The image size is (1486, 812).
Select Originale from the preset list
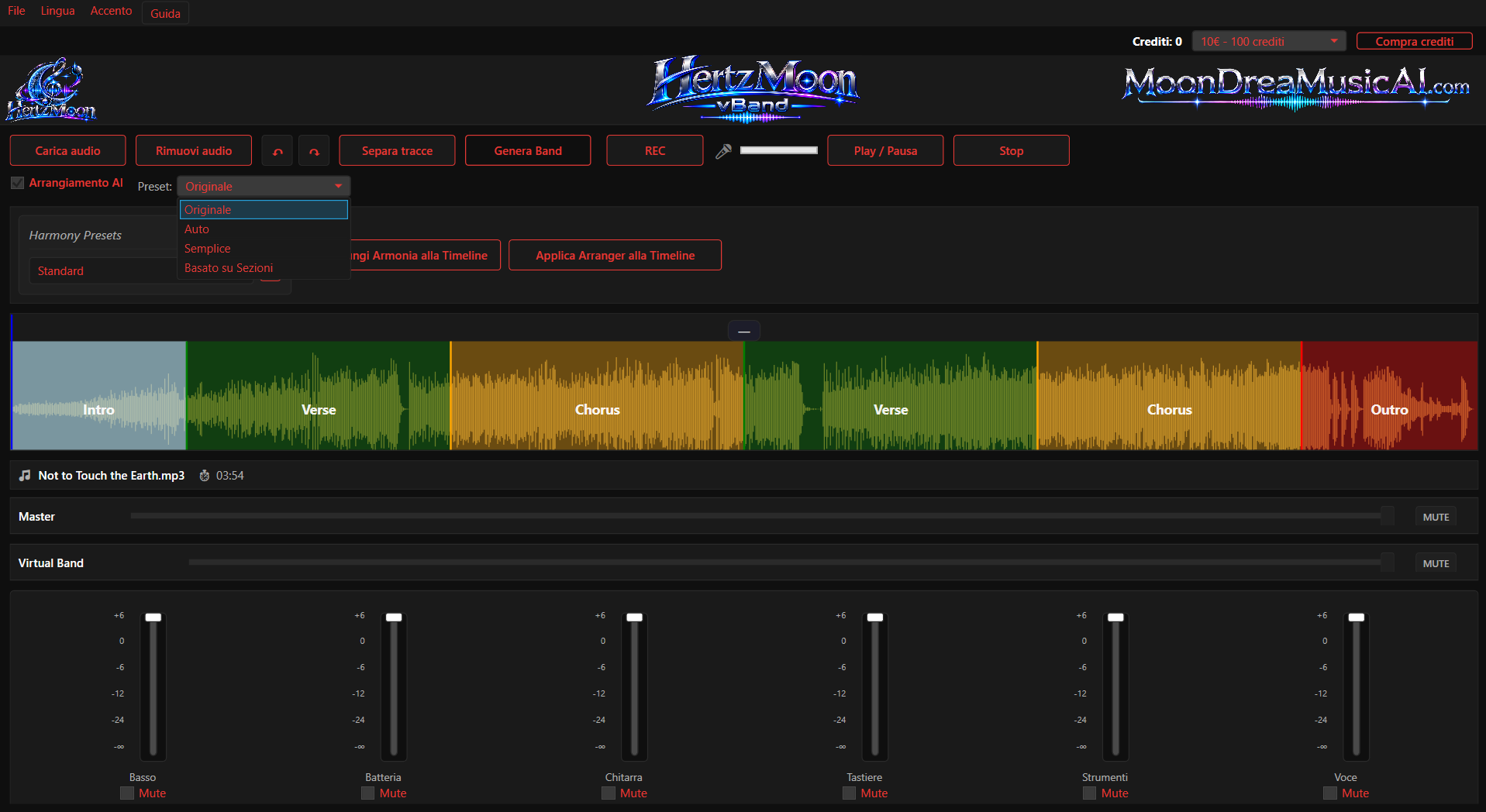click(264, 210)
